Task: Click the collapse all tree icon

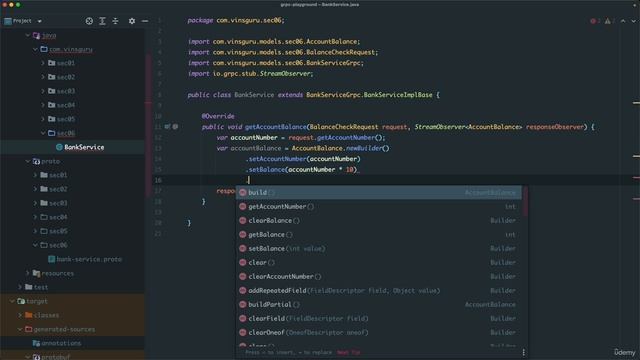Action: pos(116,21)
